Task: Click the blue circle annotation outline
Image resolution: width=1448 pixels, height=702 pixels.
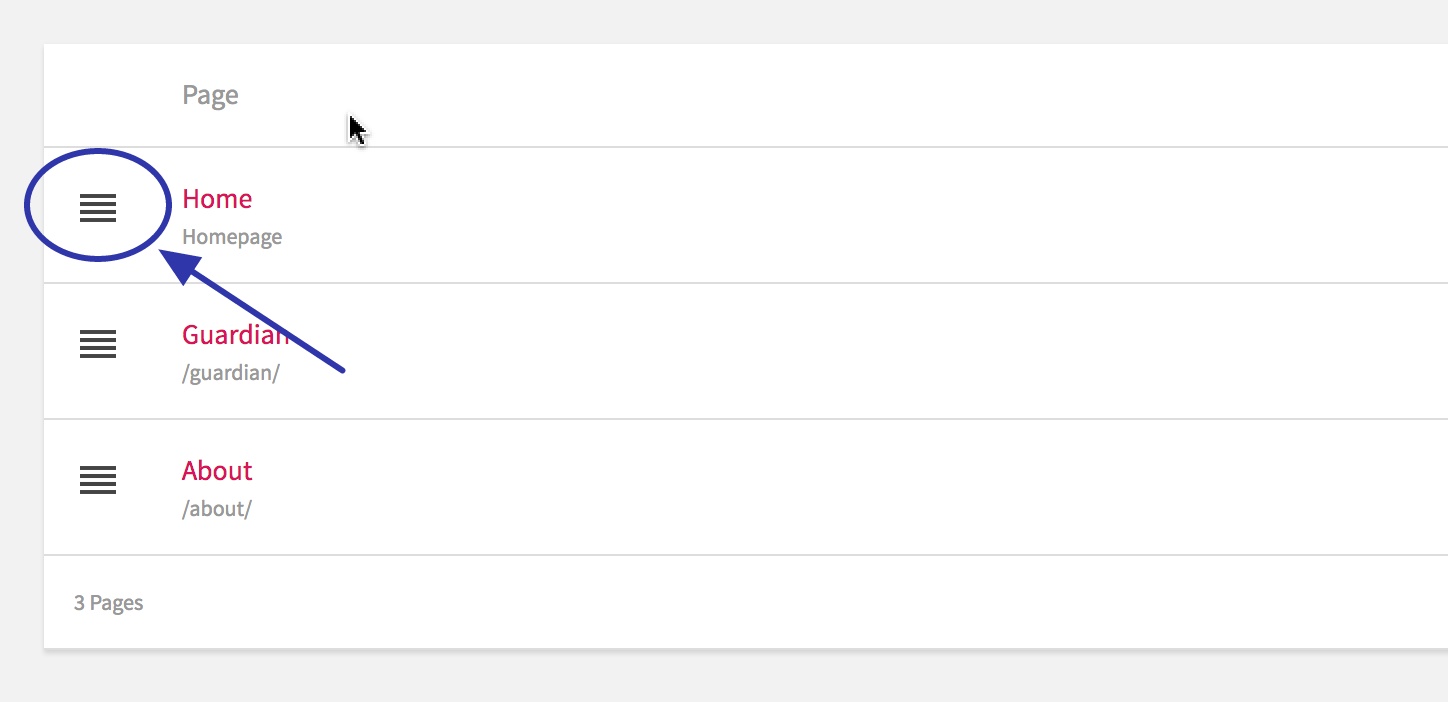Action: click(98, 151)
